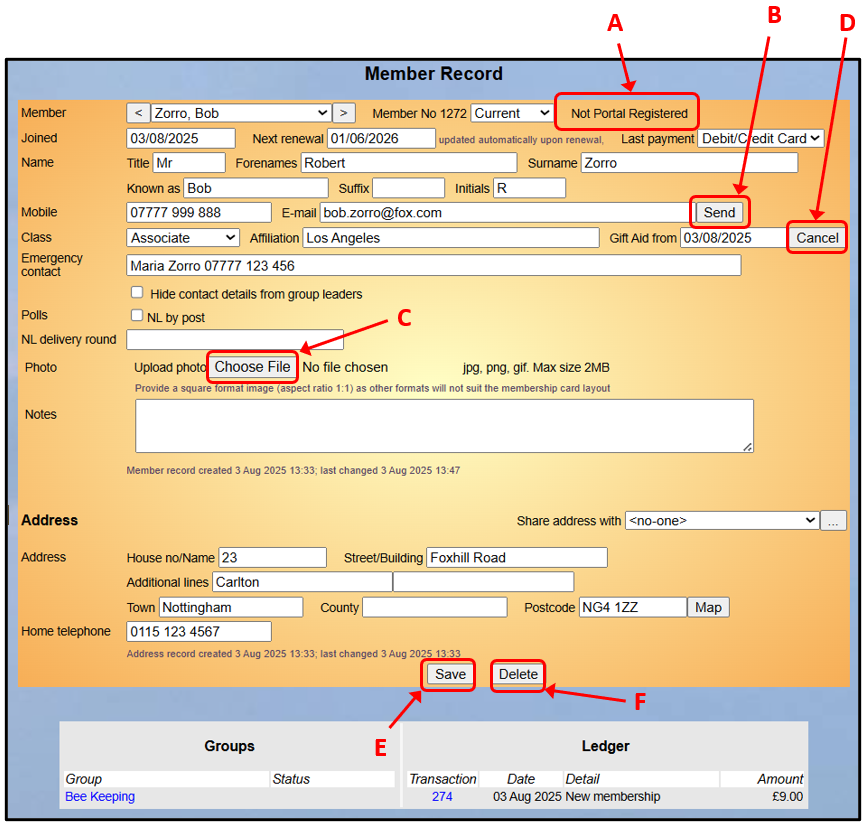
Task: Open the Member name dropdown
Action: point(240,114)
